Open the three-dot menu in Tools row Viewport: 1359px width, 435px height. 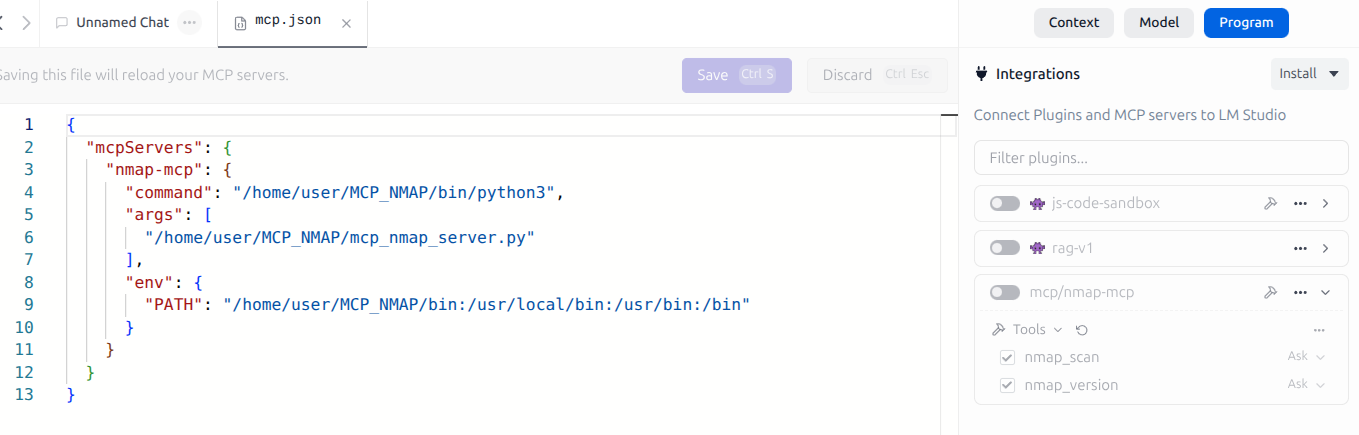click(1319, 330)
